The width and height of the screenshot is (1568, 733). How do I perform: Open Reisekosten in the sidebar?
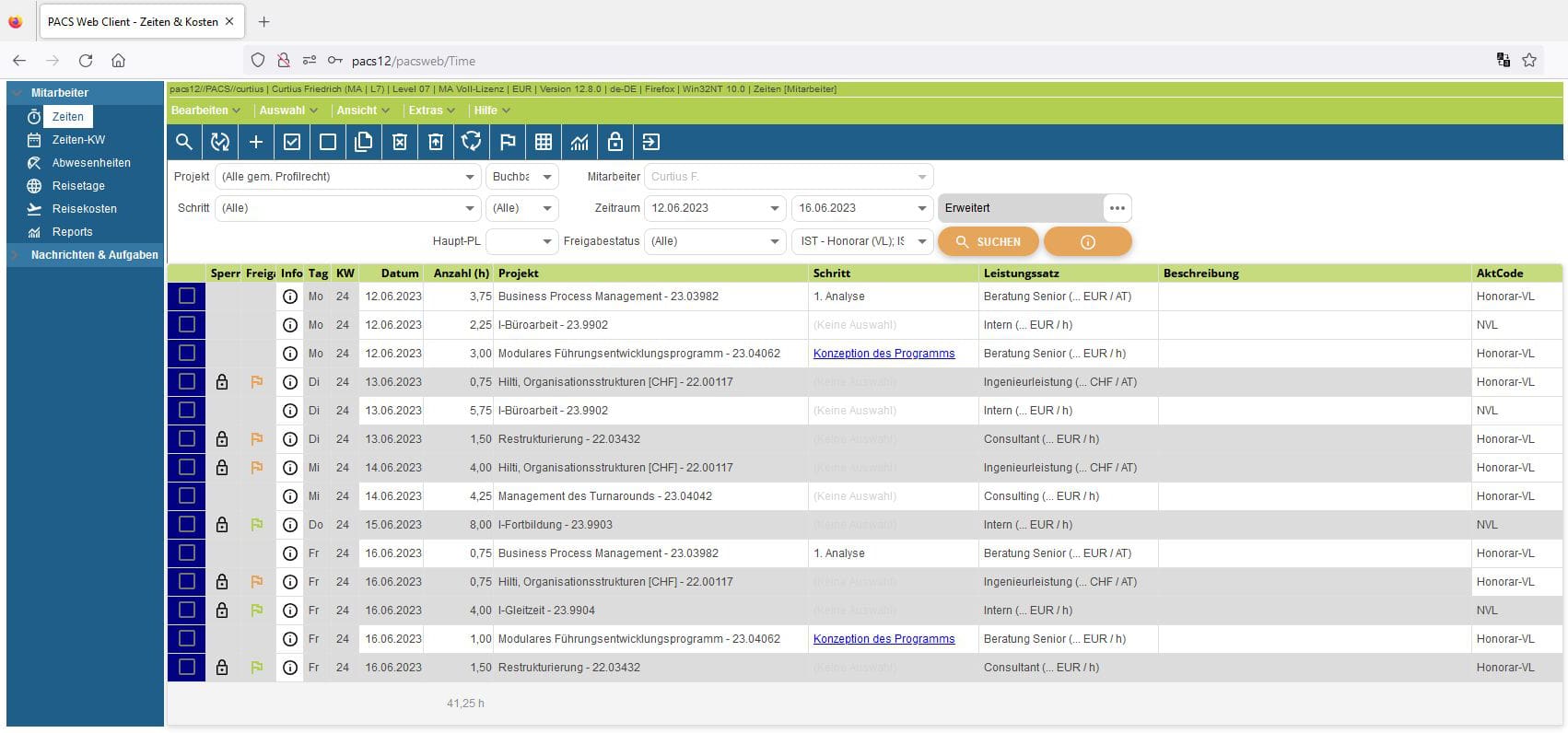84,209
